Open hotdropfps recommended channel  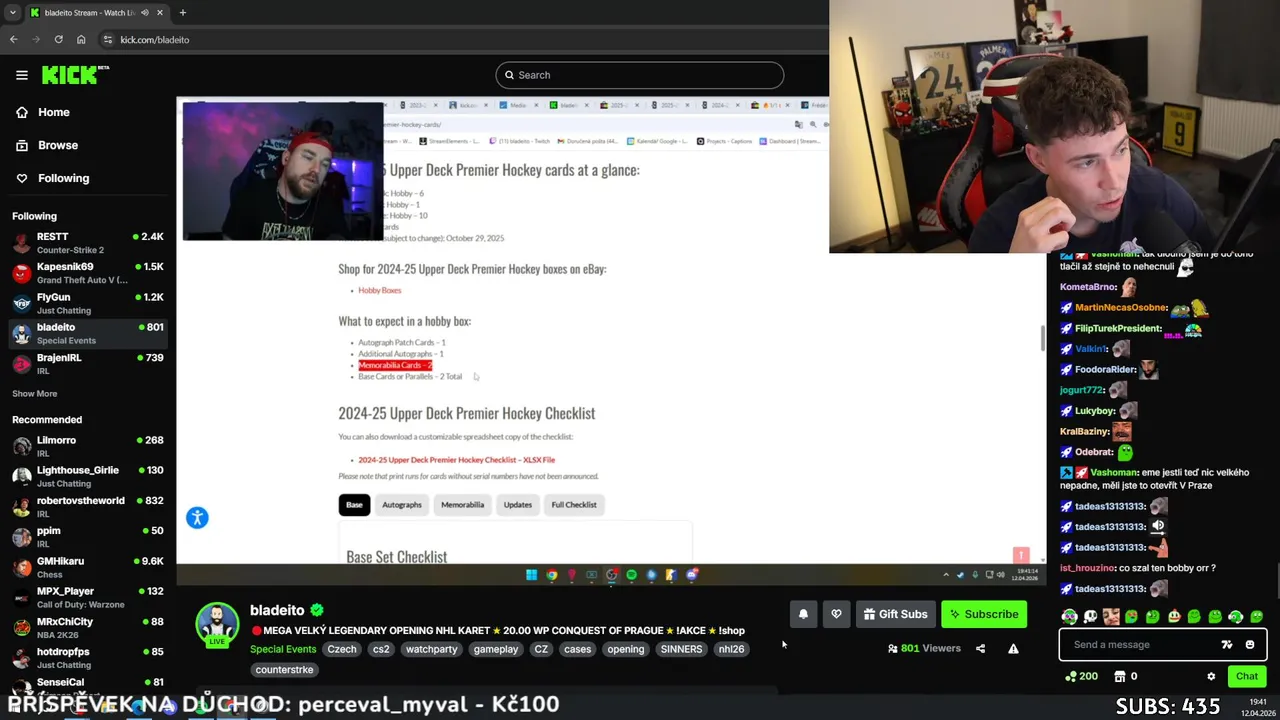click(x=88, y=657)
